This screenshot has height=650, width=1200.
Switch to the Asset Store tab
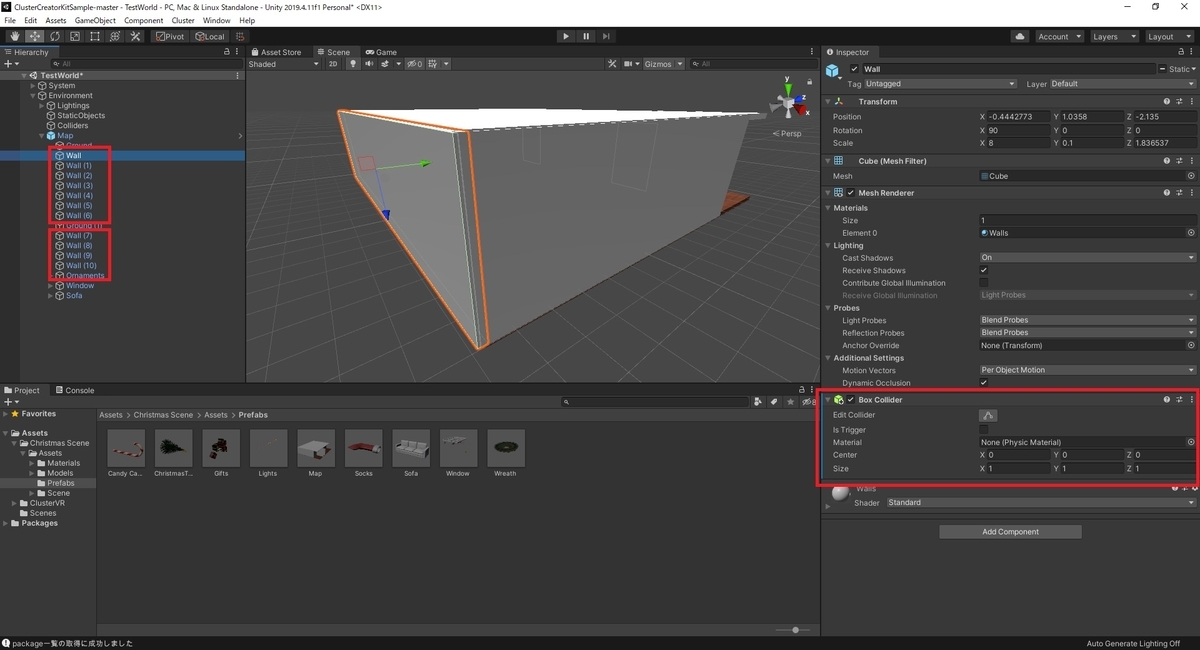[x=276, y=52]
